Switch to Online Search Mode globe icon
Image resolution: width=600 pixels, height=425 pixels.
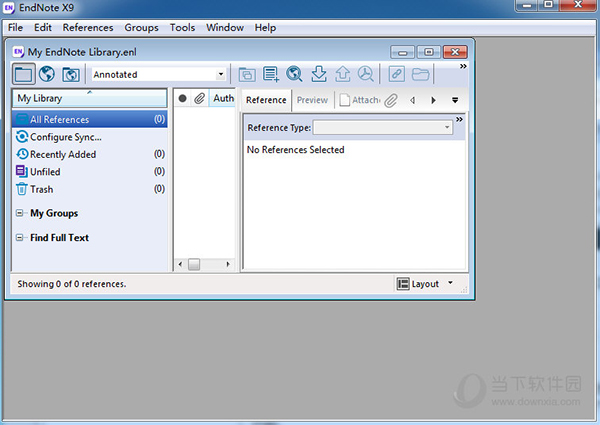pos(47,74)
